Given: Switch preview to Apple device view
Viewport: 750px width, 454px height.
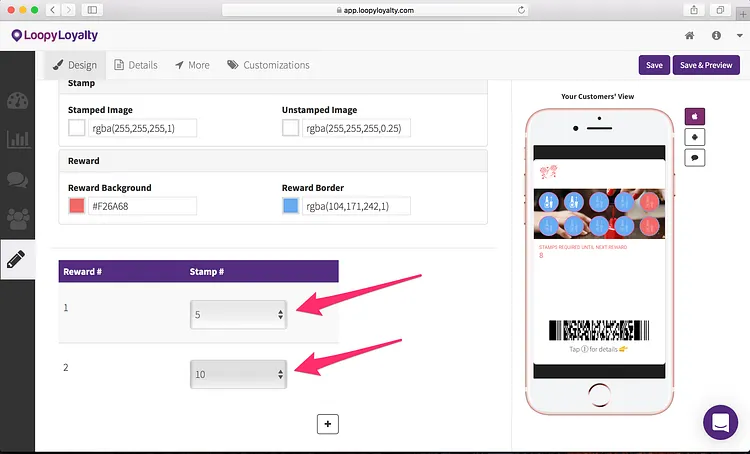Looking at the screenshot, I should (x=695, y=116).
